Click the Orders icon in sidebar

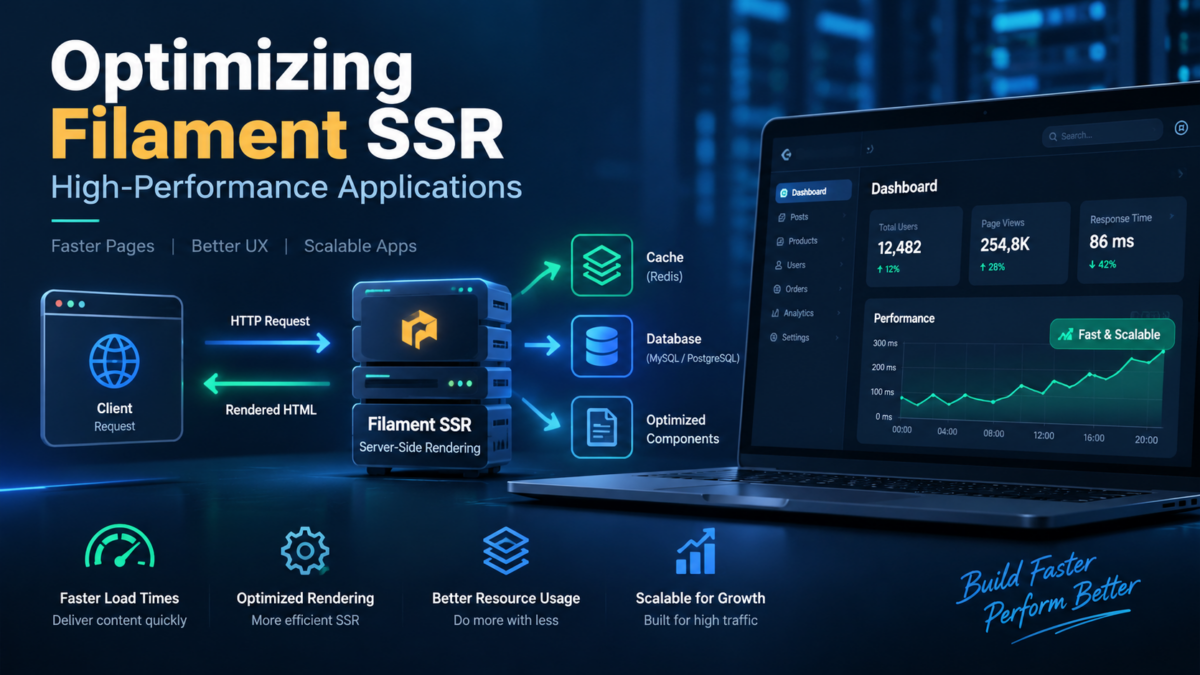coord(778,289)
